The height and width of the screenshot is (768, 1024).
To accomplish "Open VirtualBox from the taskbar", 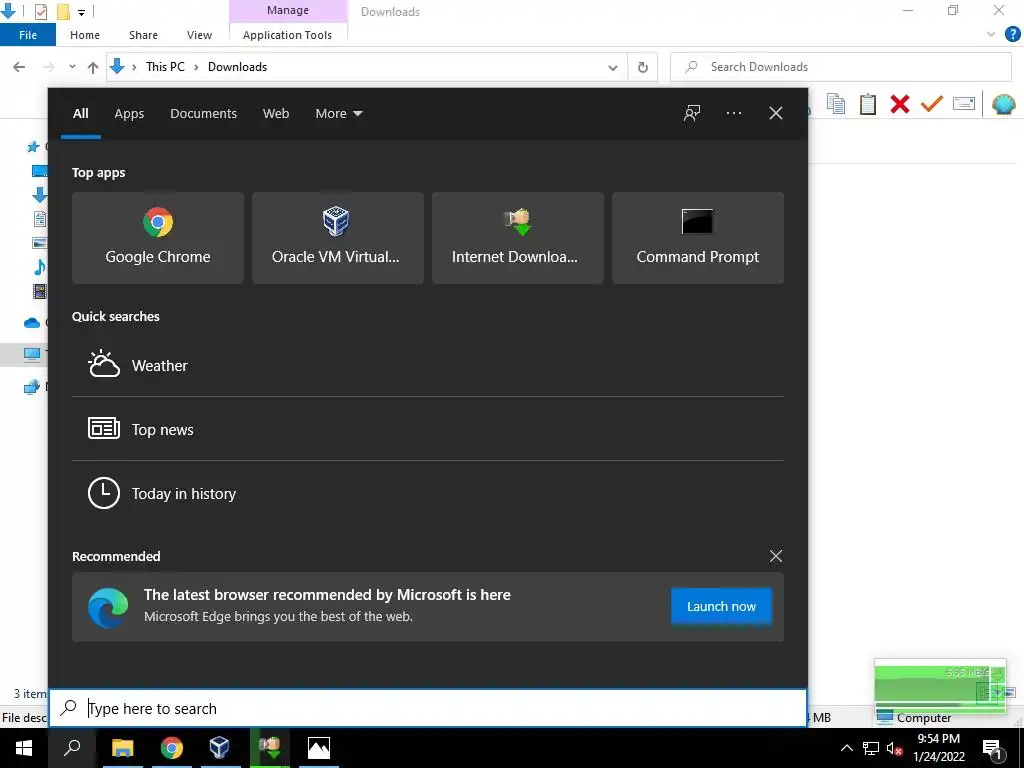I will pyautogui.click(x=219, y=748).
